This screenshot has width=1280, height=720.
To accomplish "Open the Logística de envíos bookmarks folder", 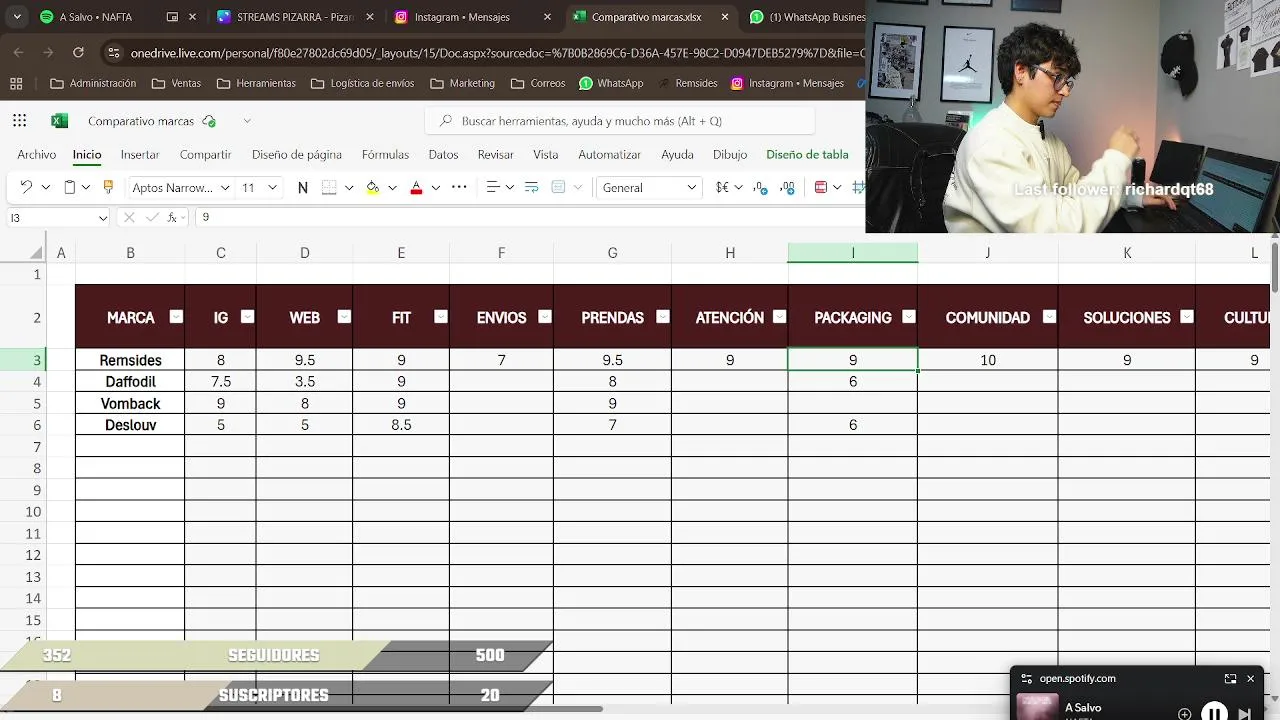I will 362,83.
